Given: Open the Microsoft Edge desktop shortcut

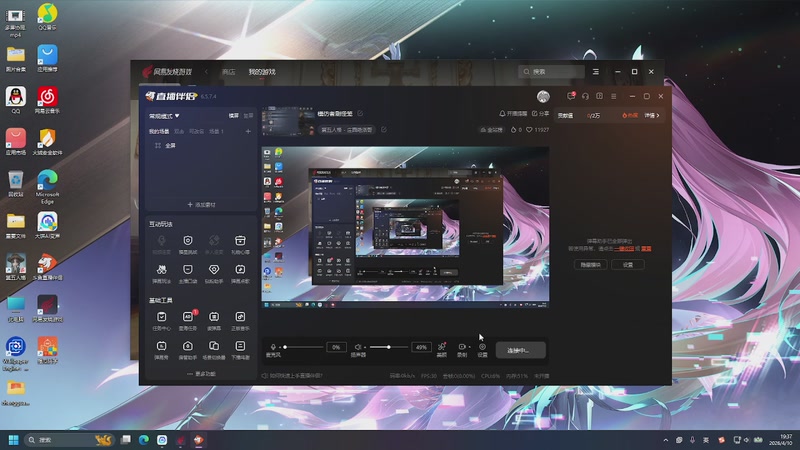Looking at the screenshot, I should (47, 187).
